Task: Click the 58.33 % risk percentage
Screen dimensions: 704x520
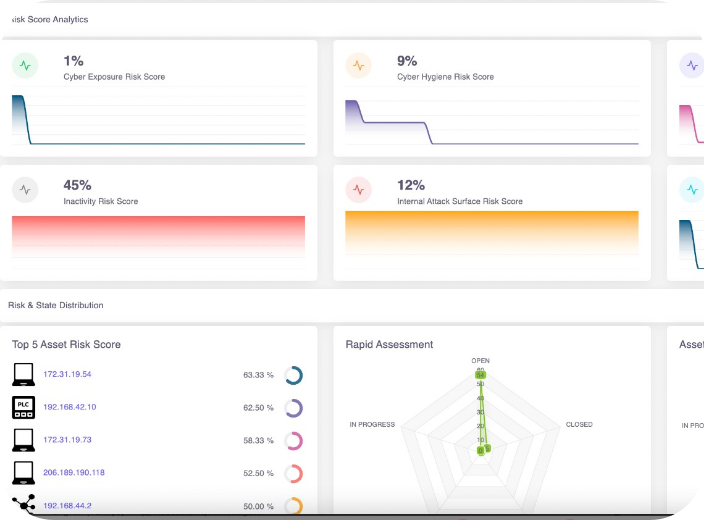Action: tap(258, 441)
